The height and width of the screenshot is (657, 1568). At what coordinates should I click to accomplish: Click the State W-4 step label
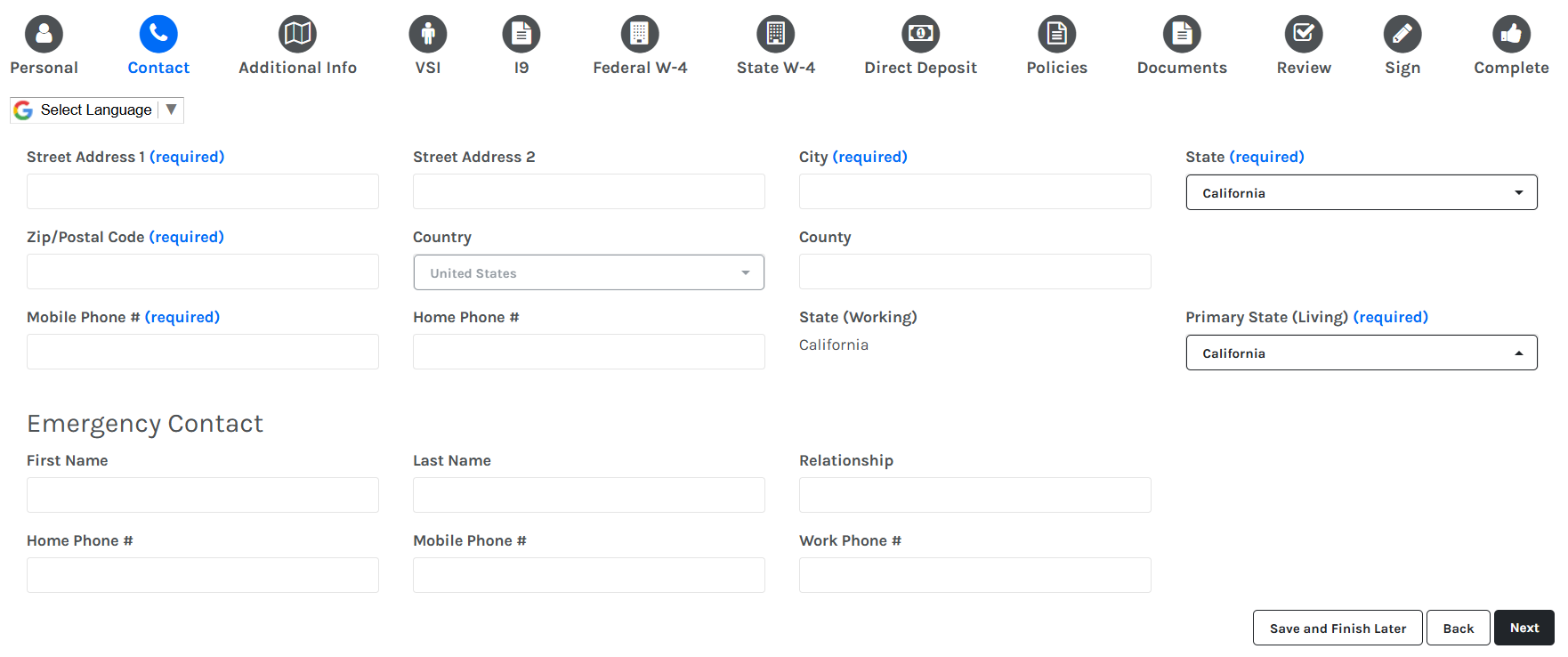tap(776, 68)
